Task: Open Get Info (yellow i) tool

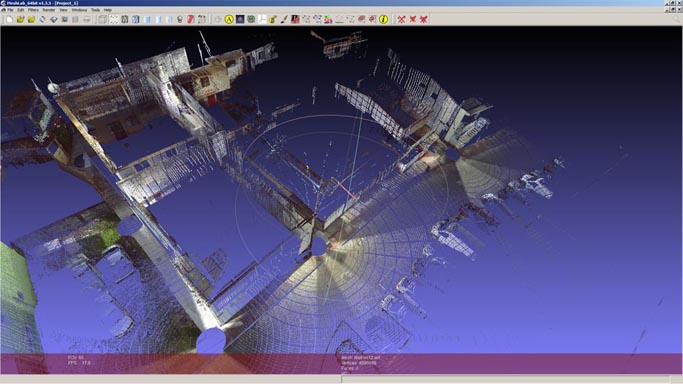Action: (x=383, y=19)
